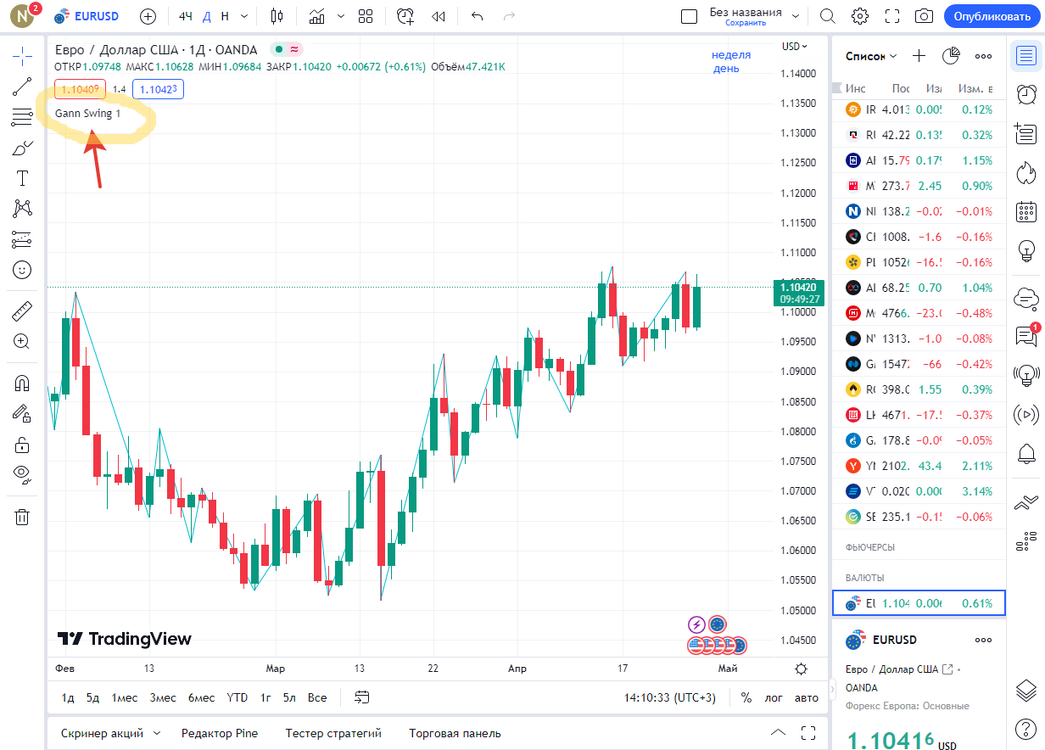
Task: Open time axis settings gear
Action: click(801, 669)
